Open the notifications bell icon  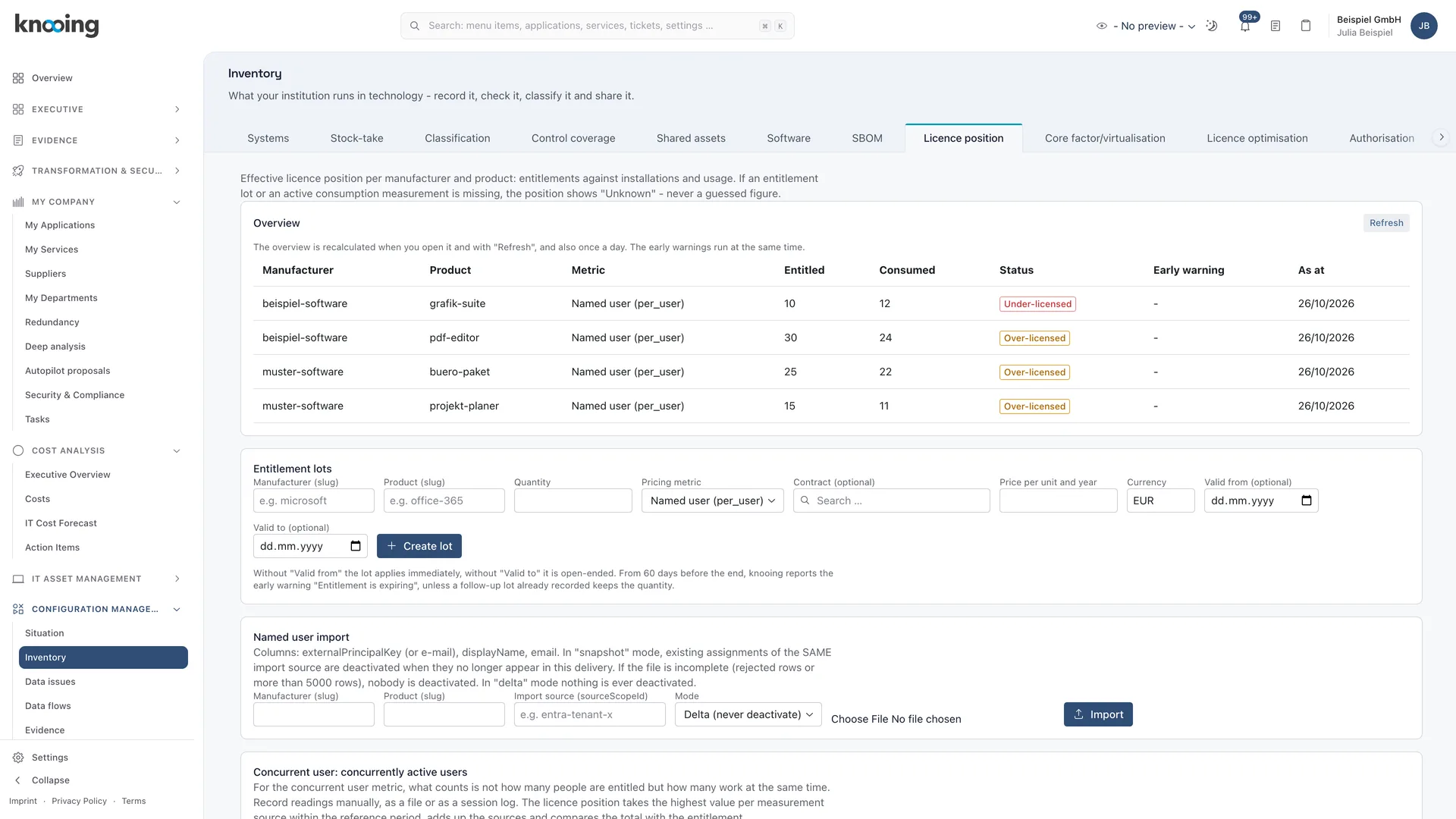pos(1245,26)
